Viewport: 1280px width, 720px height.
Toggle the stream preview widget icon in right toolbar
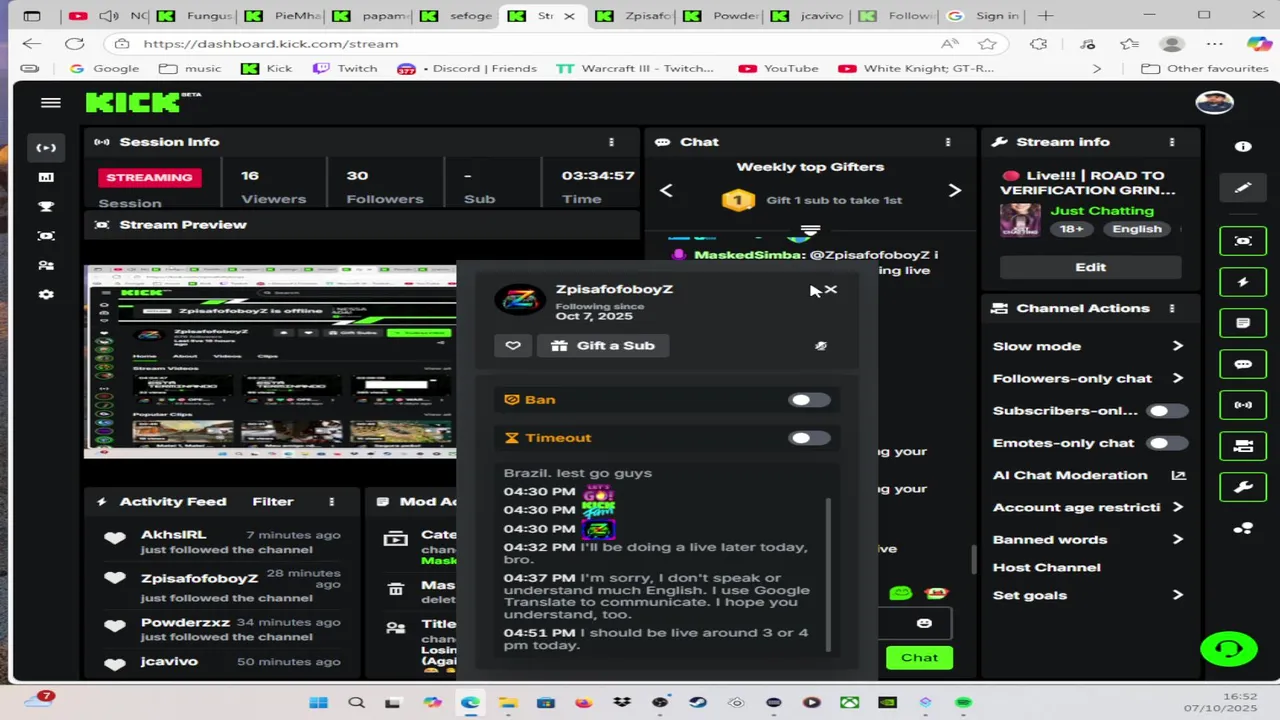(1243, 241)
